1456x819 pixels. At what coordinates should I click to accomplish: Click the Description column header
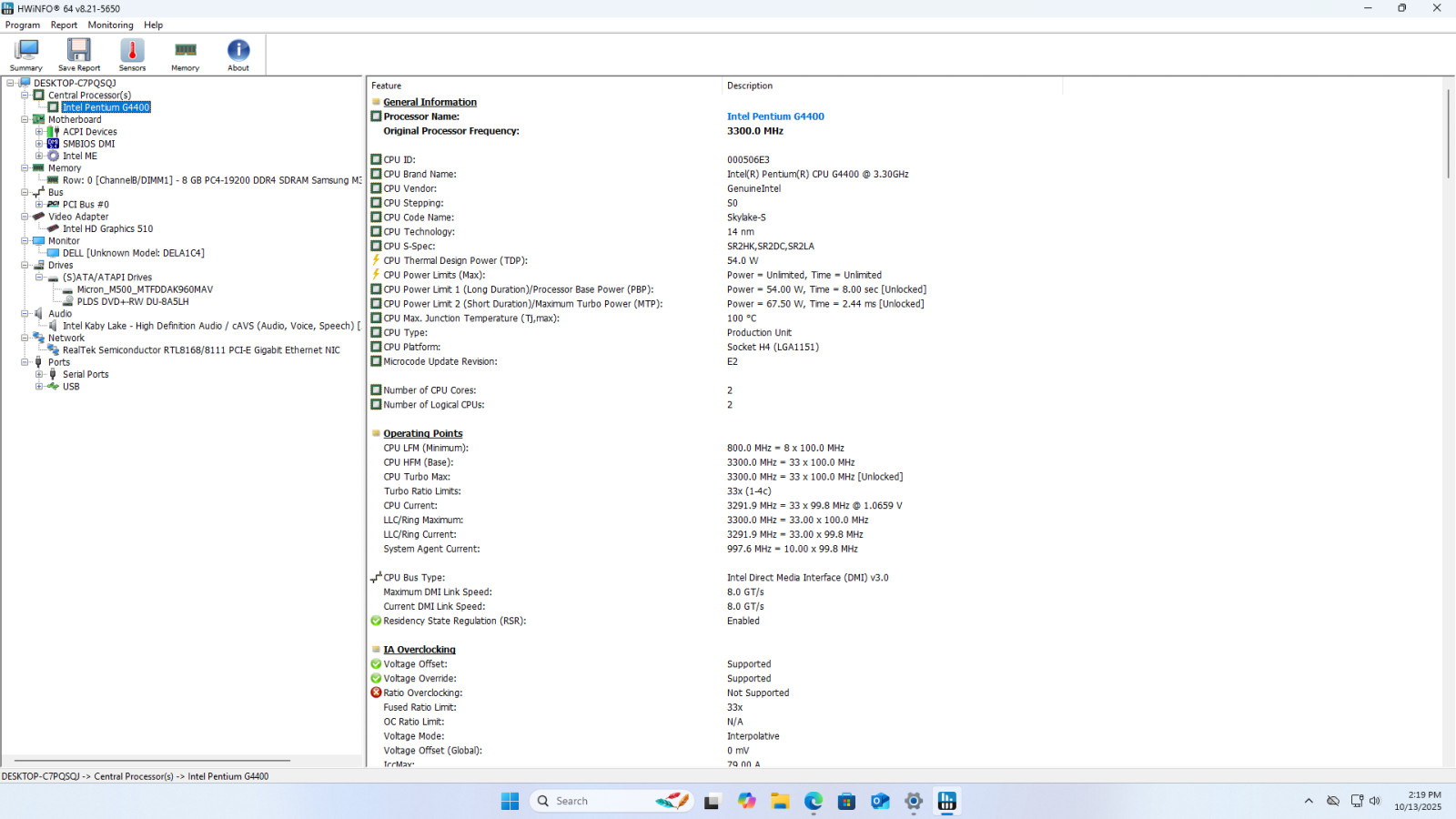(x=893, y=86)
